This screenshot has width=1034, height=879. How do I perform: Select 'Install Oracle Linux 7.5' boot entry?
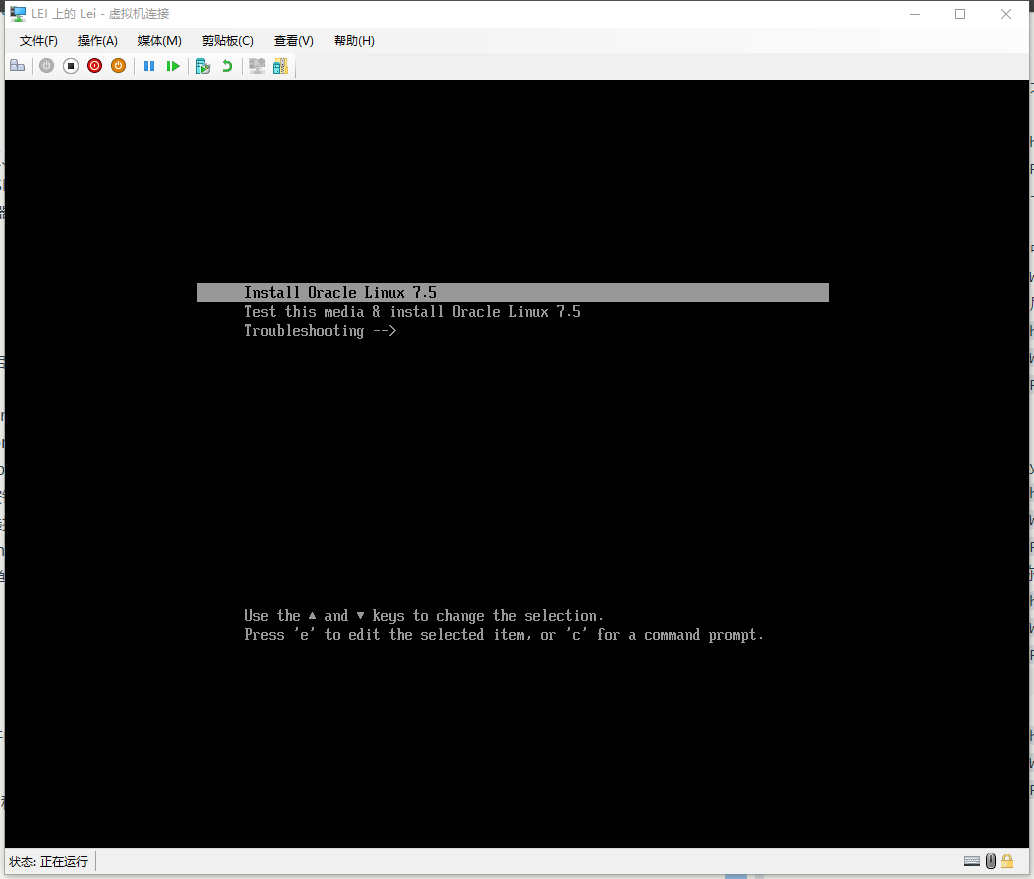512,293
